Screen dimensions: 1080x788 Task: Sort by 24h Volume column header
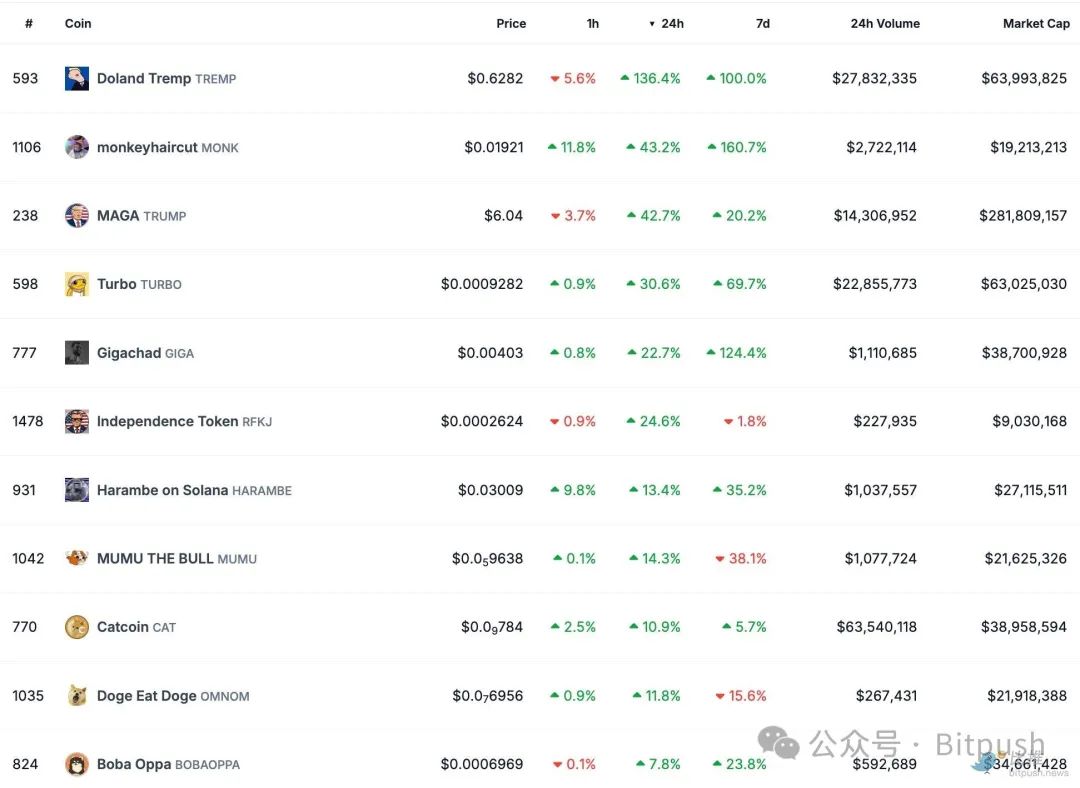click(x=885, y=23)
